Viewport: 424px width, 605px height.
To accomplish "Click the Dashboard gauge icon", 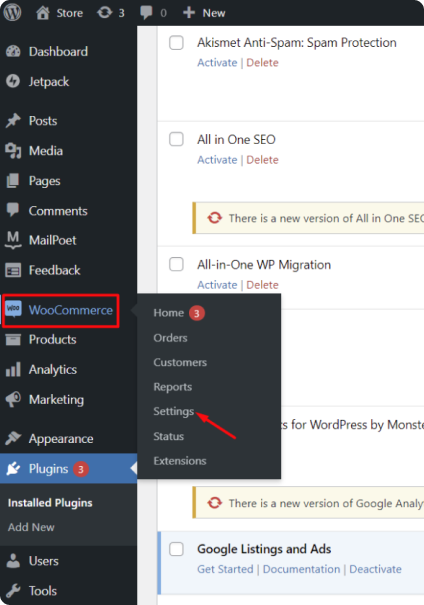I will pyautogui.click(x=13, y=51).
